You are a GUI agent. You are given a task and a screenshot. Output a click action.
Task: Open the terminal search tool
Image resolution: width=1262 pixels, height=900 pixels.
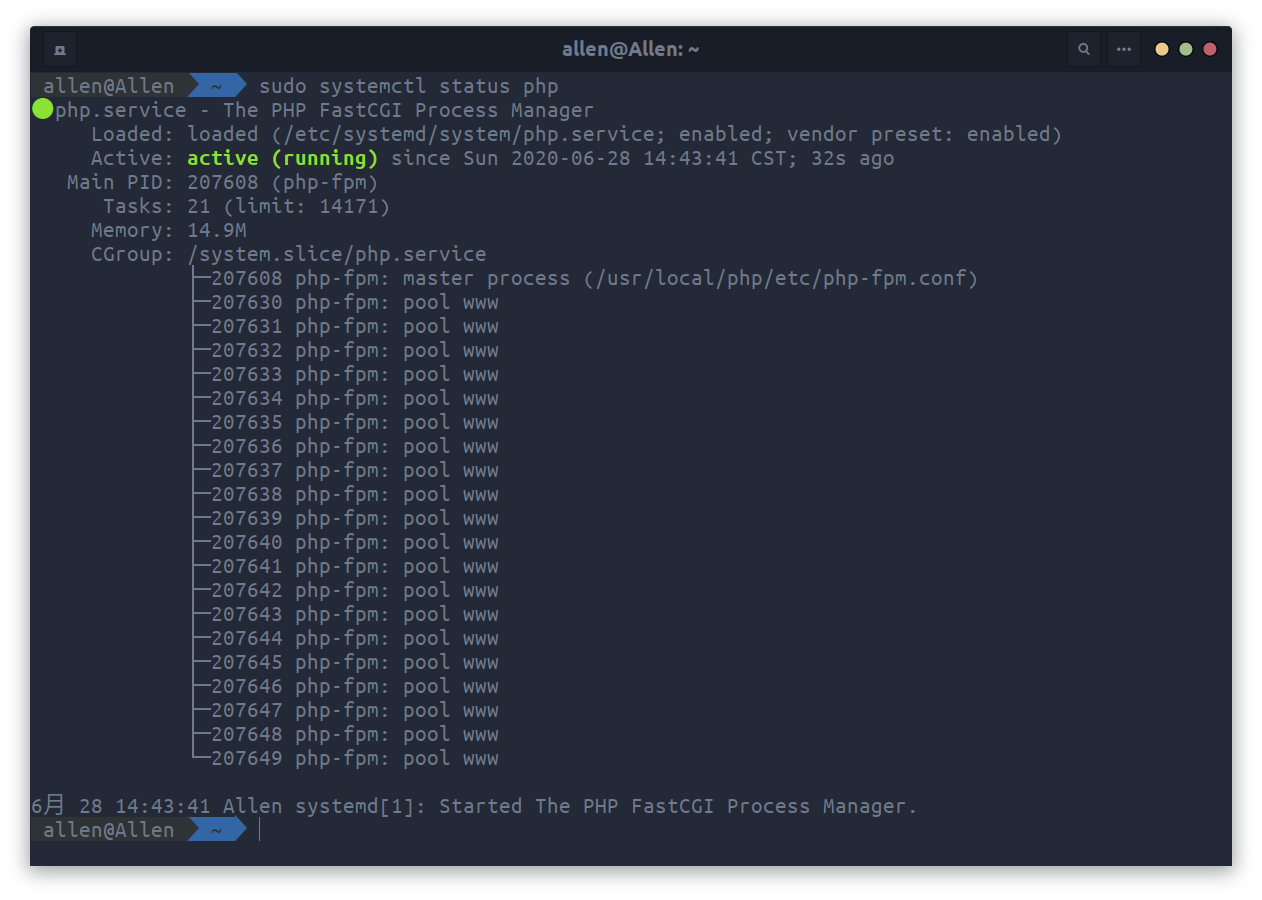tap(1084, 48)
